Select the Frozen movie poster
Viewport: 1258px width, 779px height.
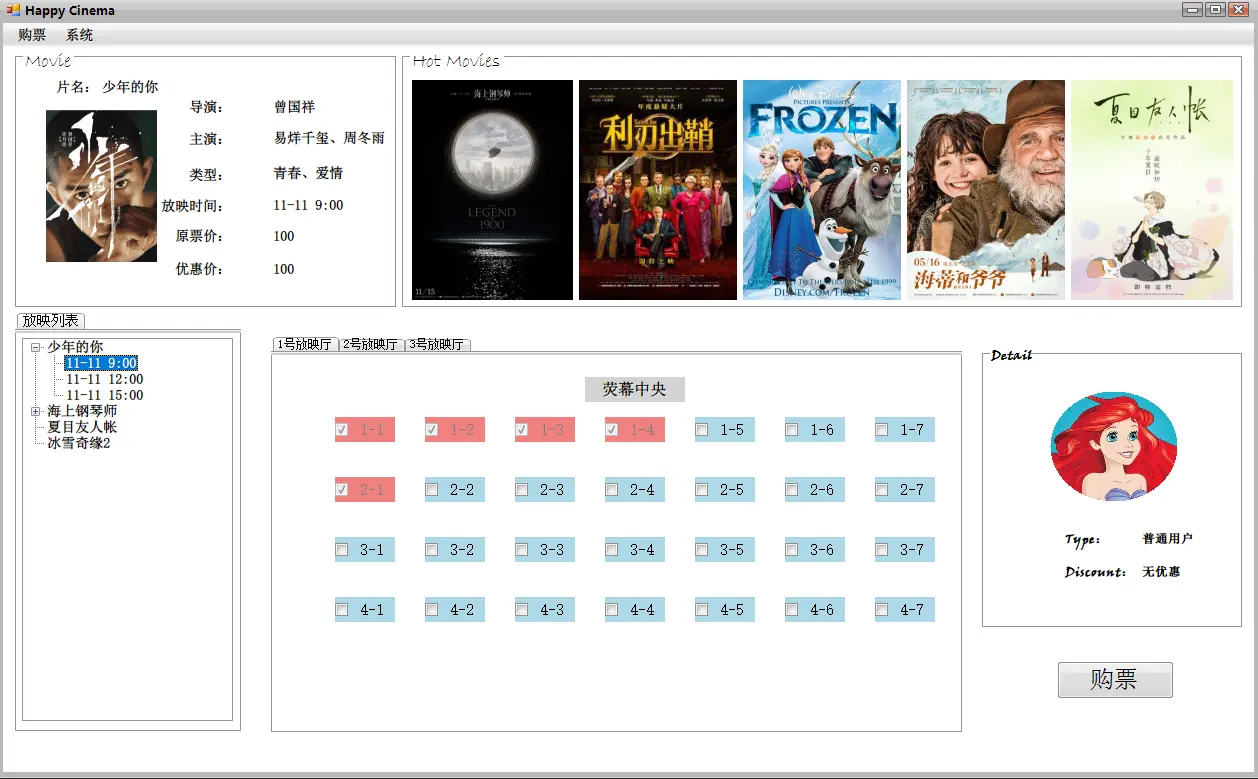(x=822, y=190)
